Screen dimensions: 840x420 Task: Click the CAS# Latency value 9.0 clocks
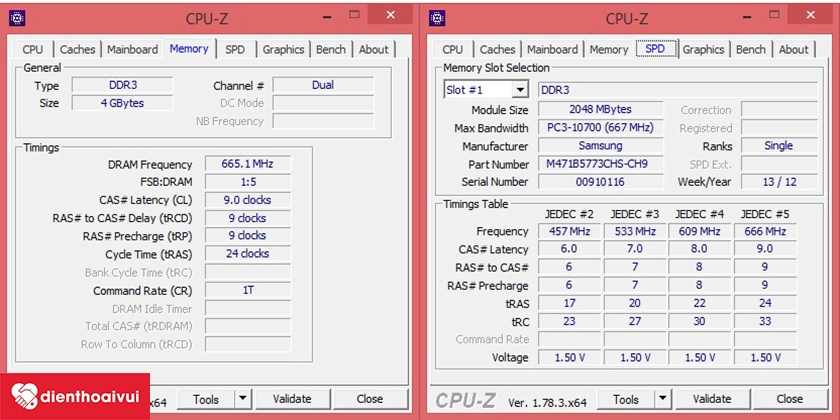(248, 200)
